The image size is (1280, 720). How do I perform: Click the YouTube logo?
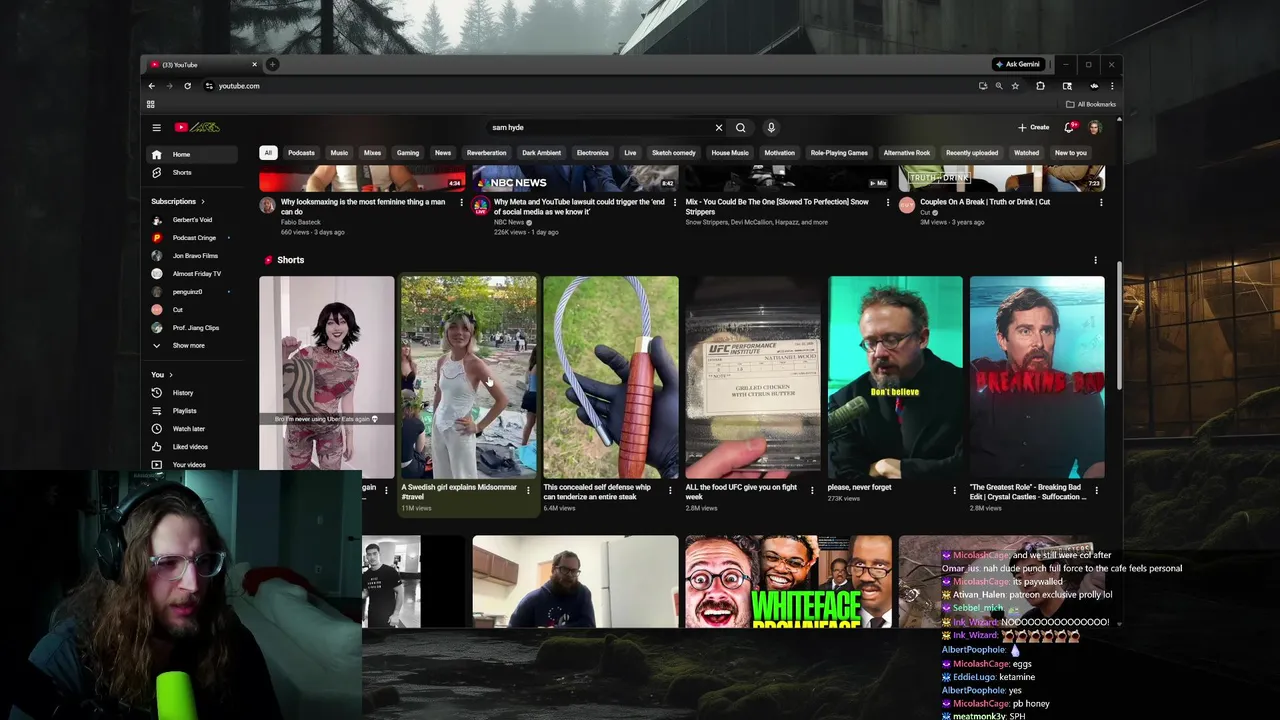point(197,127)
